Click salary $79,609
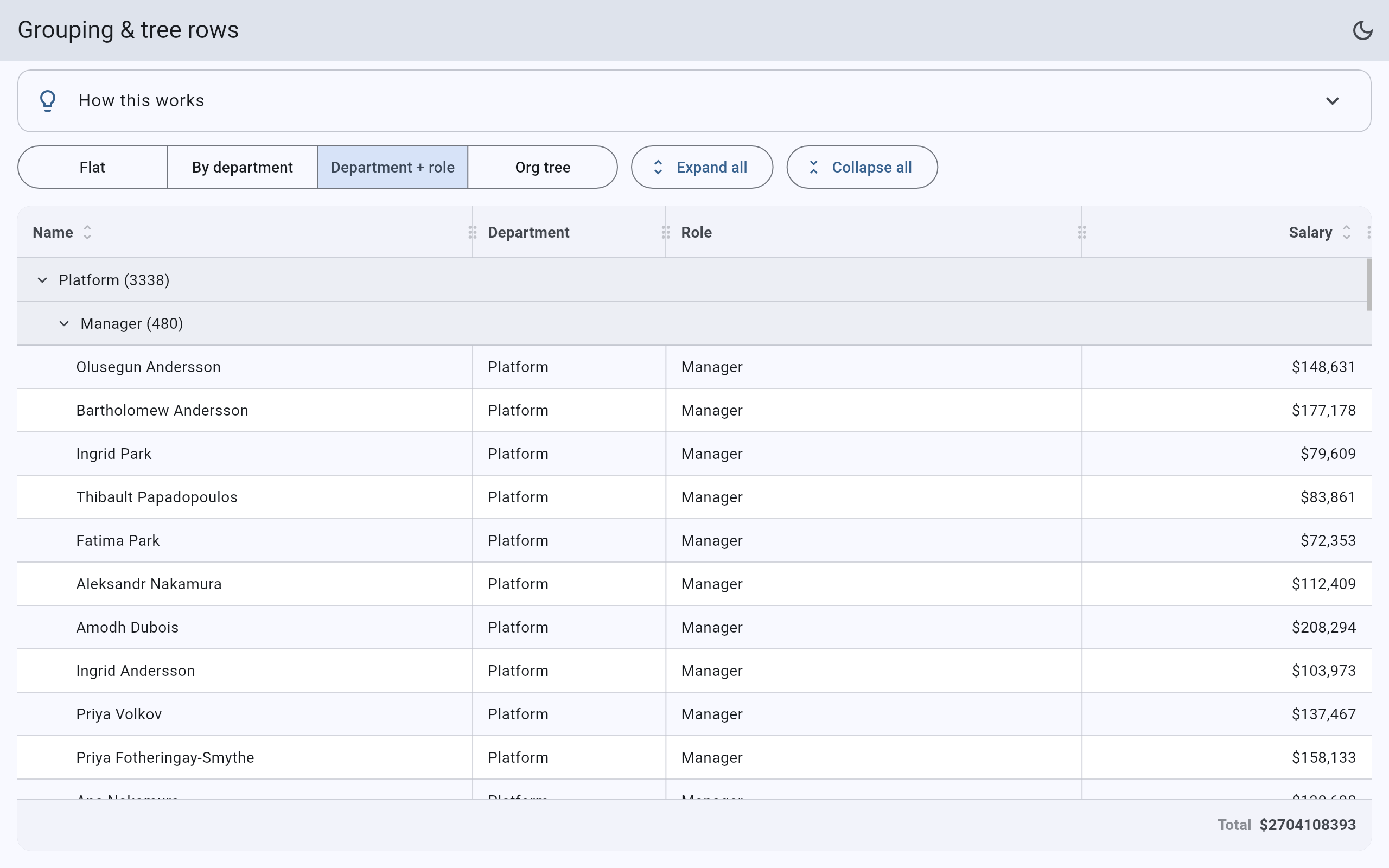This screenshot has width=1389, height=868. click(x=1328, y=454)
